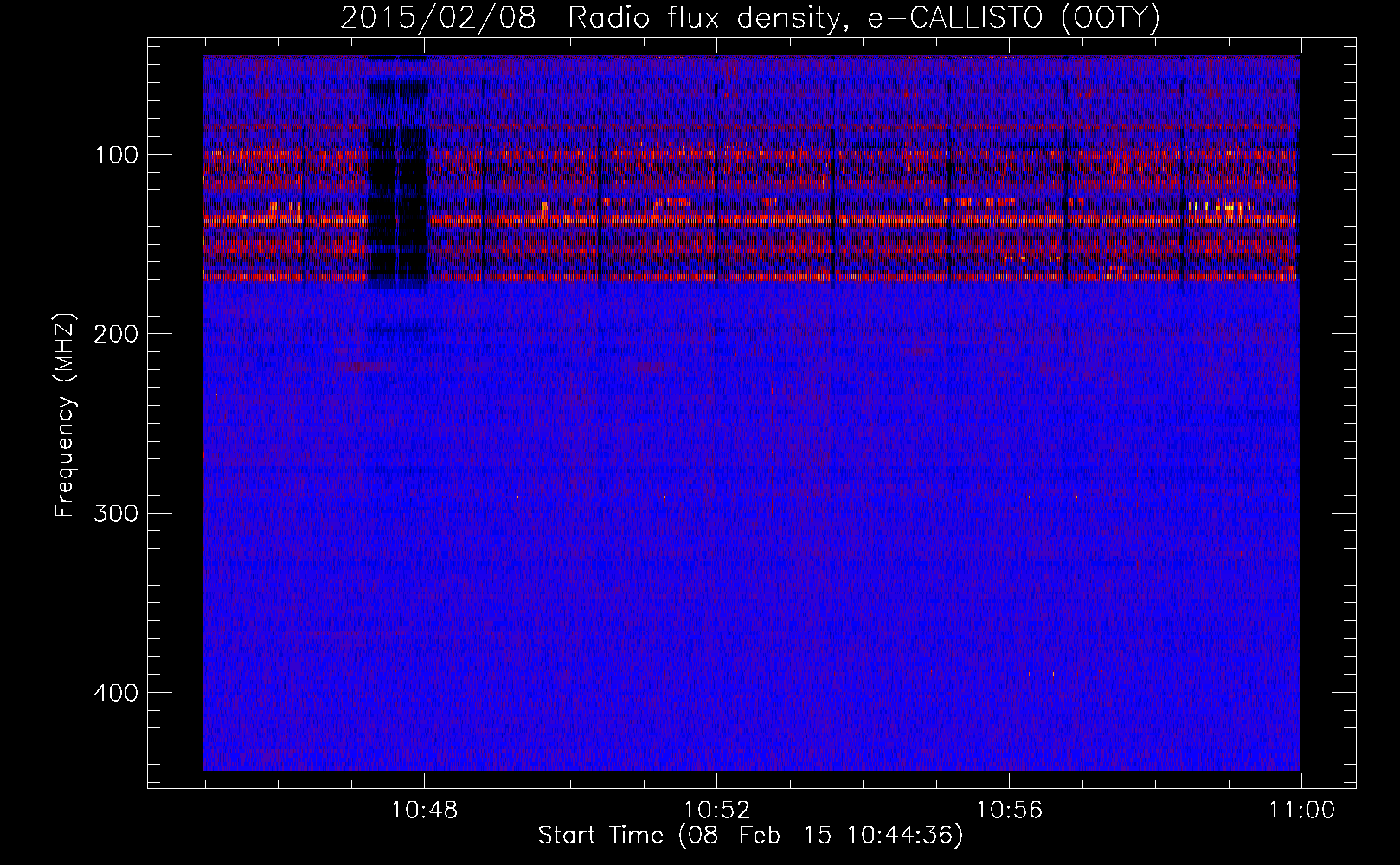Click the "Frequency (MHZ)" axis label
Viewport: 1400px width, 865px height.
point(65,415)
